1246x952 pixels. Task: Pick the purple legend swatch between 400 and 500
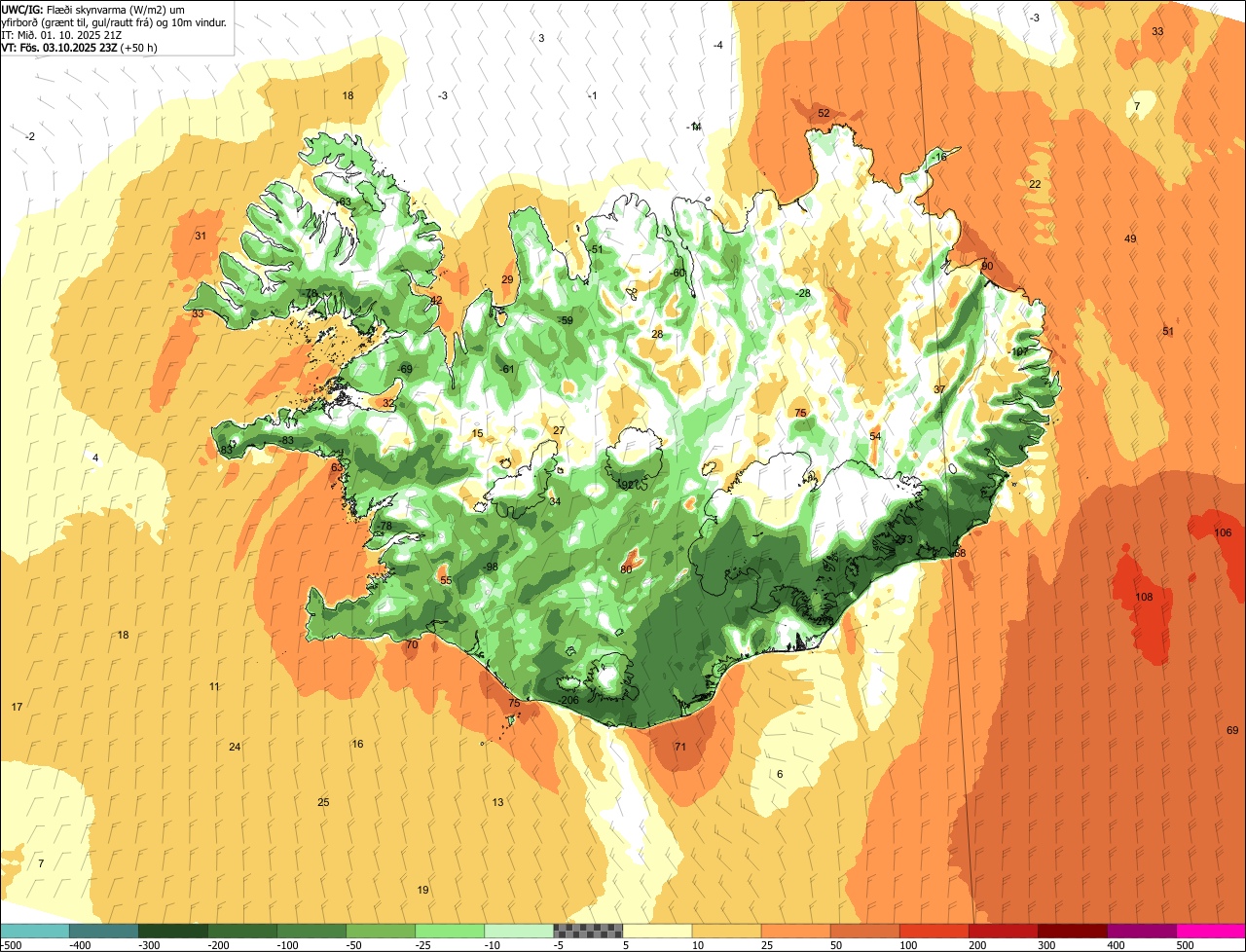point(1141,931)
